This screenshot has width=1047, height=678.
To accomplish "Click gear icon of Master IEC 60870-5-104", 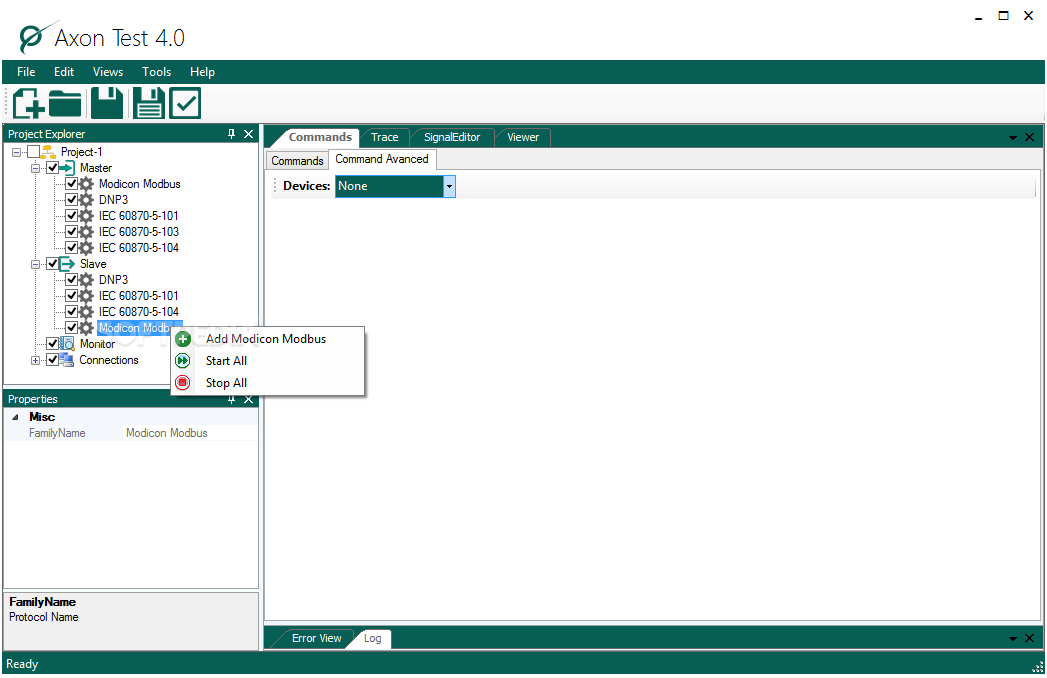I will coord(86,248).
